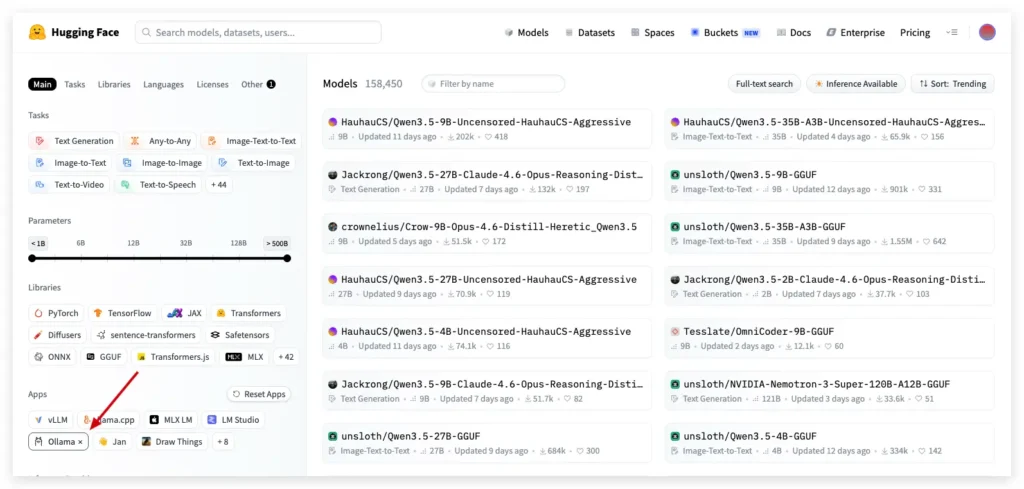The image size is (1024, 489).
Task: Focus the search models, datasets, users field
Action: point(259,32)
